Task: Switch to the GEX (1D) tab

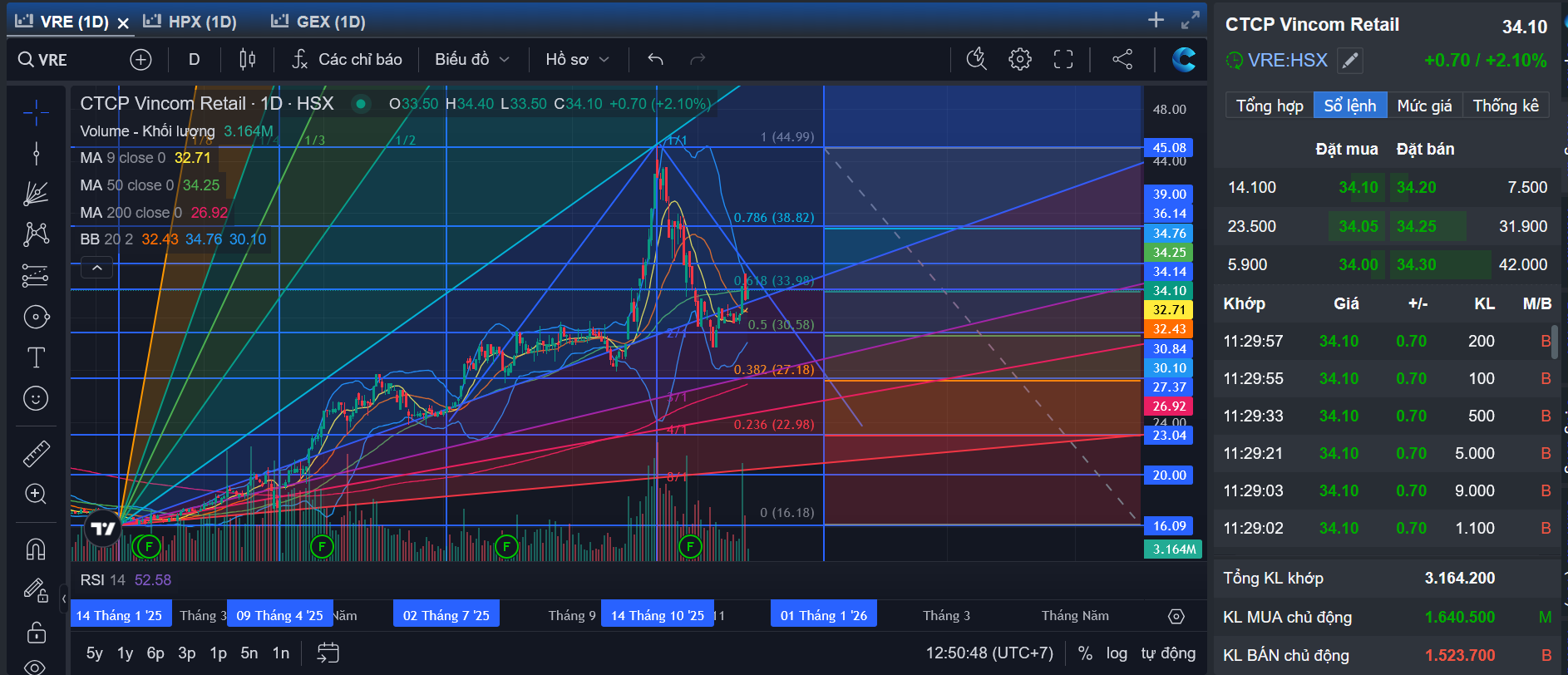Action: [318, 22]
